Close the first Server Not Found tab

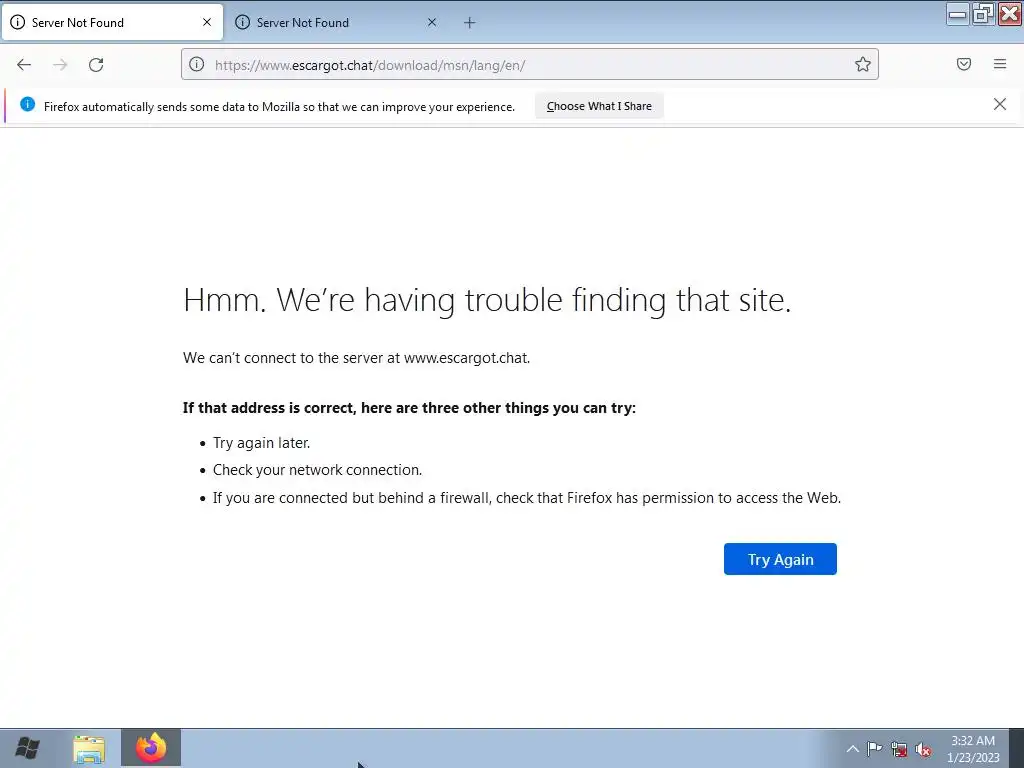point(207,22)
